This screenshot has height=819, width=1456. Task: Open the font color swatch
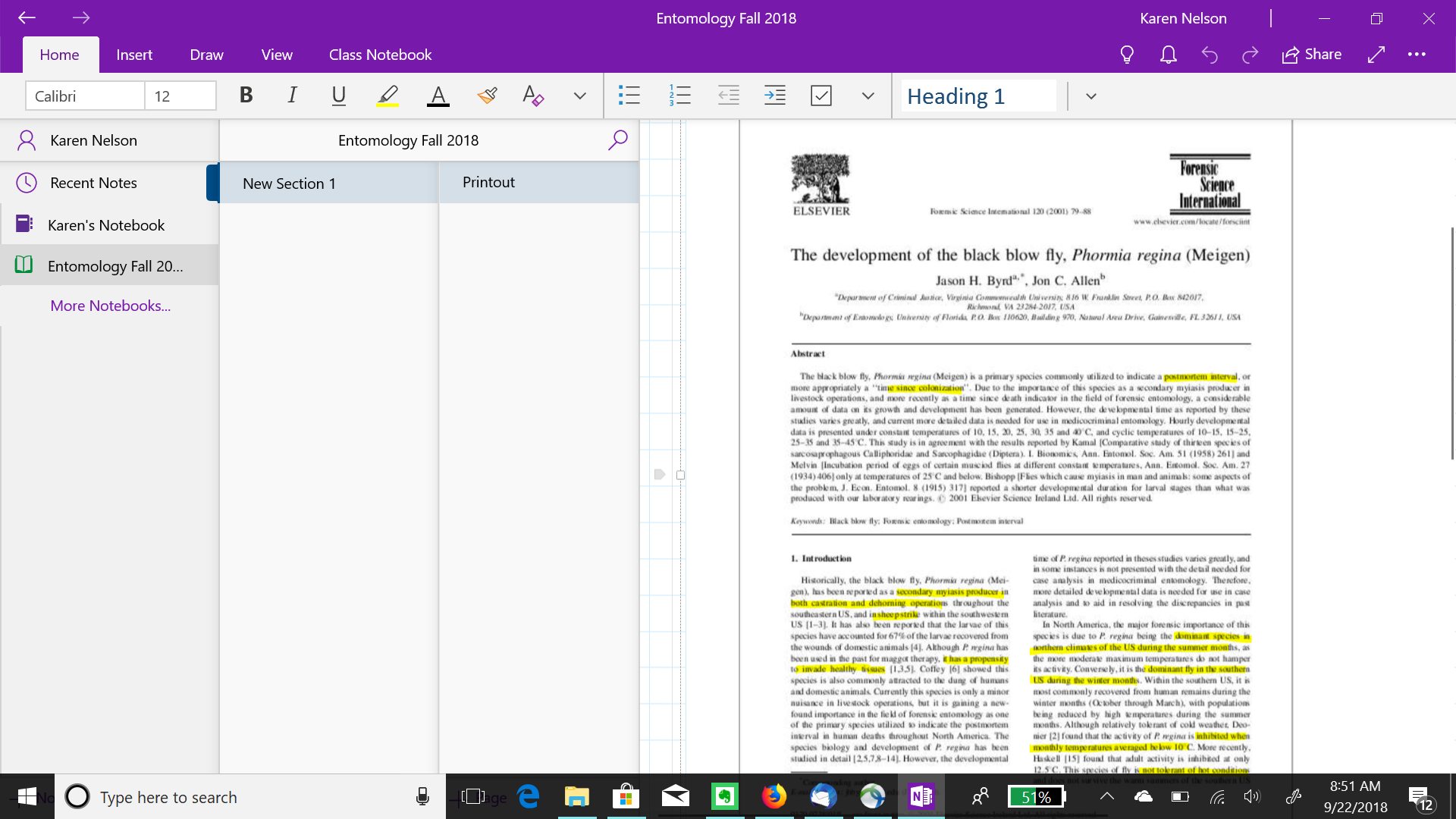438,96
